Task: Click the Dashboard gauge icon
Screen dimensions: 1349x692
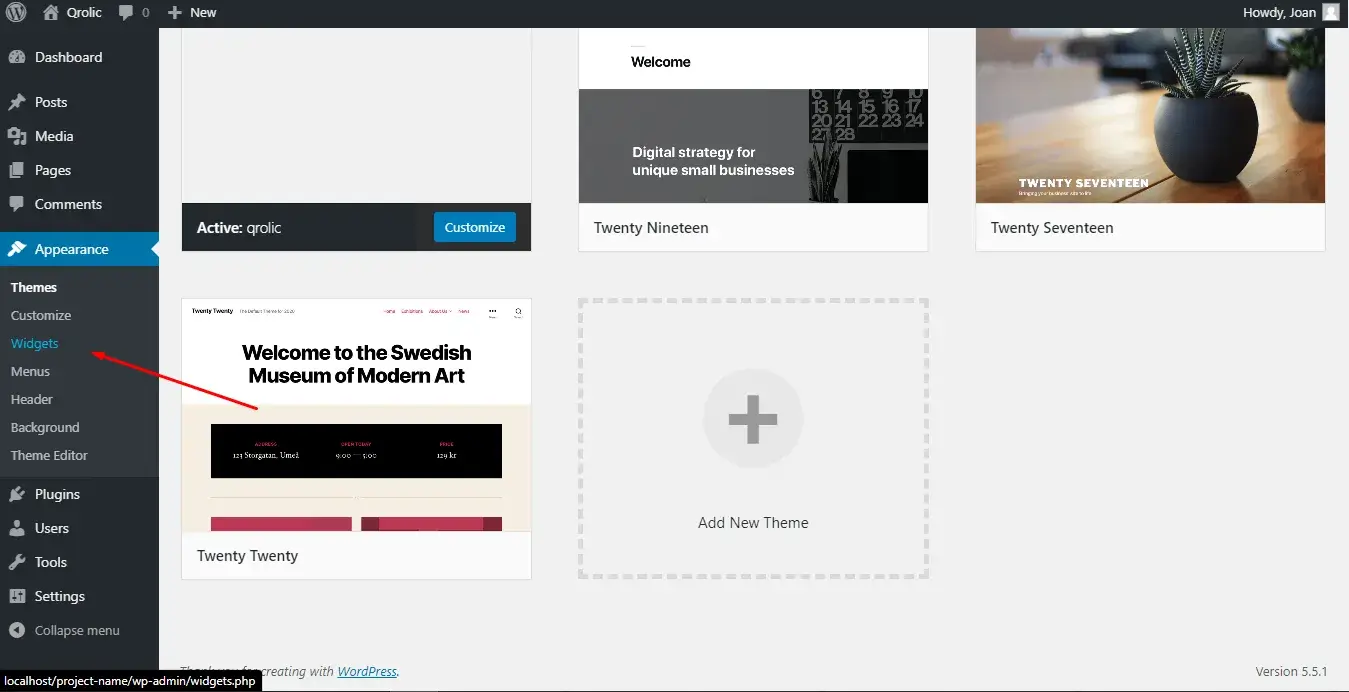Action: [17, 58]
